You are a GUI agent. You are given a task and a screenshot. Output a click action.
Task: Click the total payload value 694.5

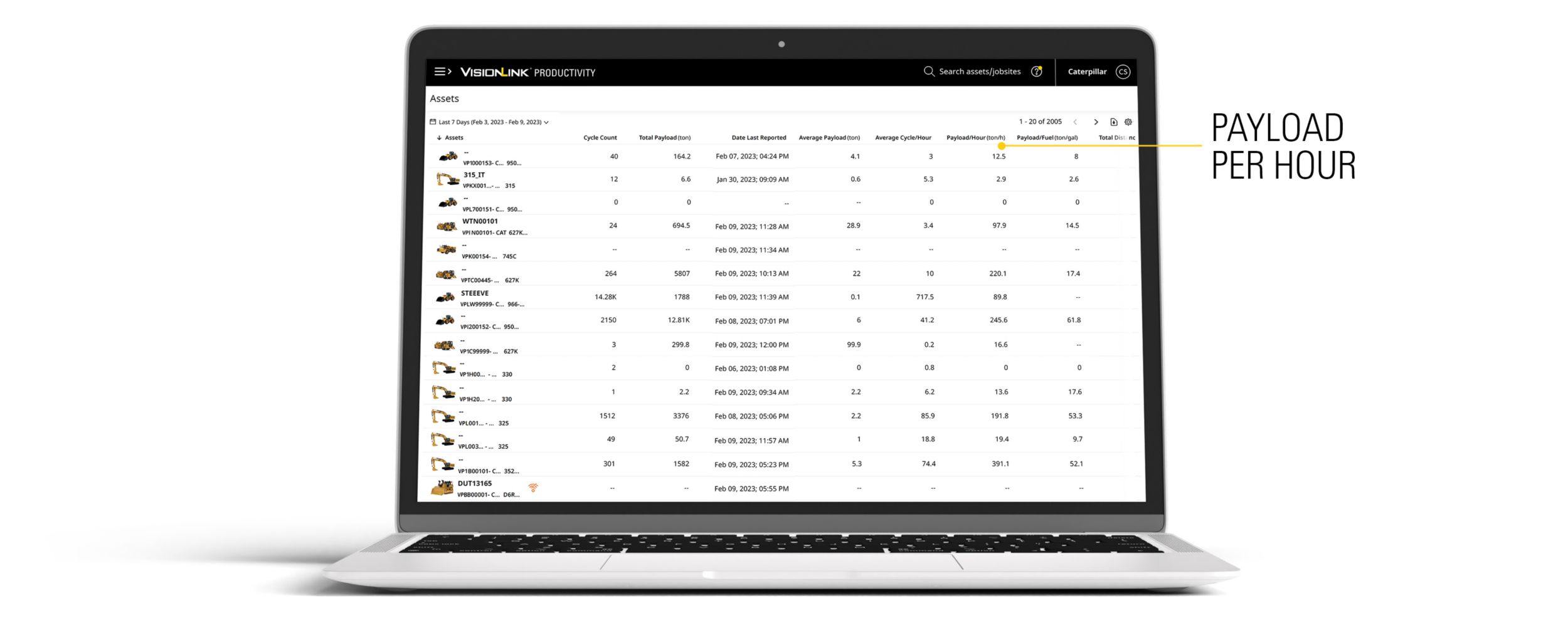[681, 226]
